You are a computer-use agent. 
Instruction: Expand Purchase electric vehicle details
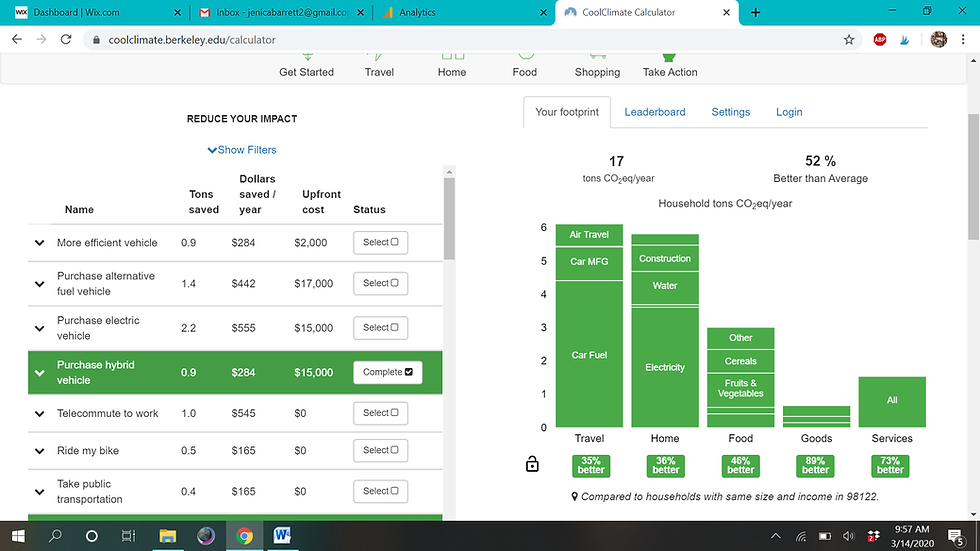coord(39,328)
